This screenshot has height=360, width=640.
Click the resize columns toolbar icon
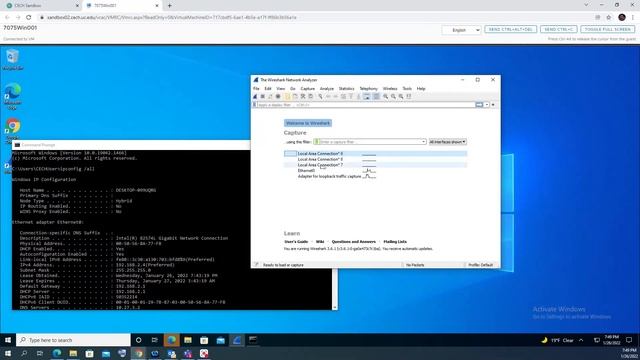[409, 96]
